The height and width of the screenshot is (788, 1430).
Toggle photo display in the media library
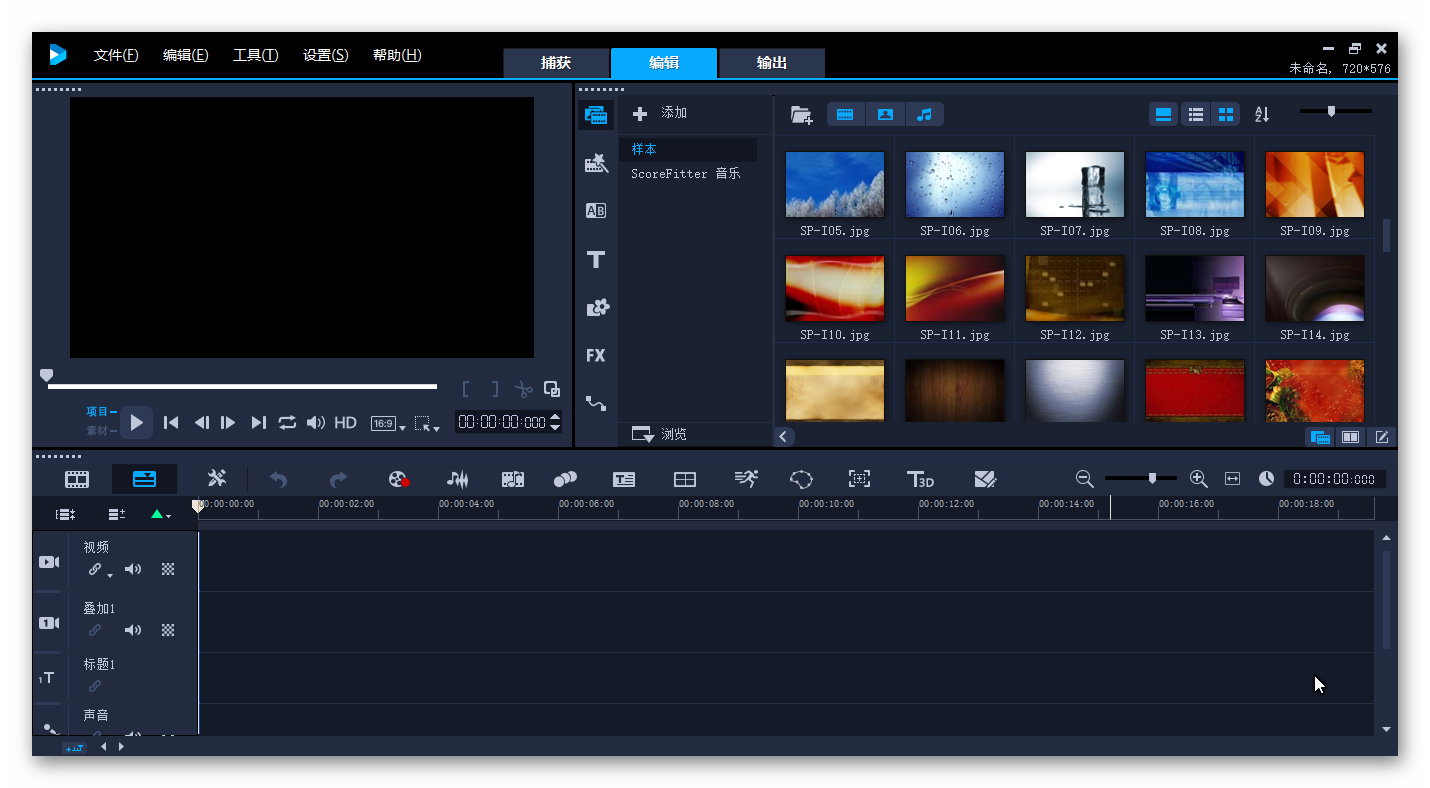click(885, 114)
